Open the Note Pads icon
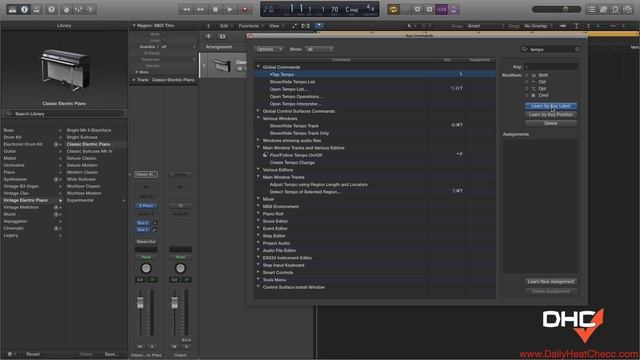 tap(603, 9)
